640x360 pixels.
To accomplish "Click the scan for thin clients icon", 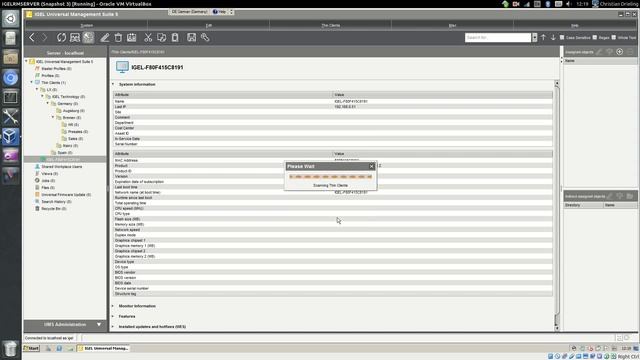I will (75, 38).
